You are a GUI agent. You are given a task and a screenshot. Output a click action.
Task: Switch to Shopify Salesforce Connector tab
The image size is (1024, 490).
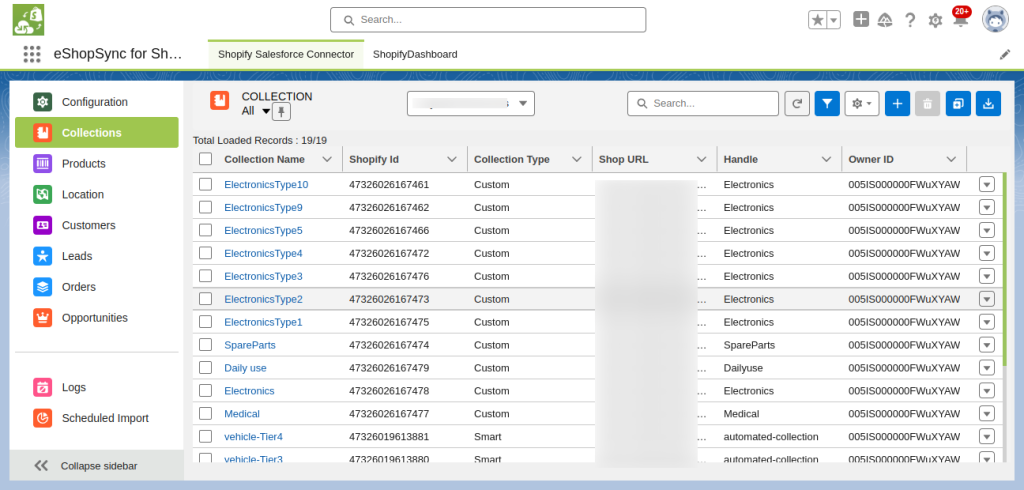[286, 54]
